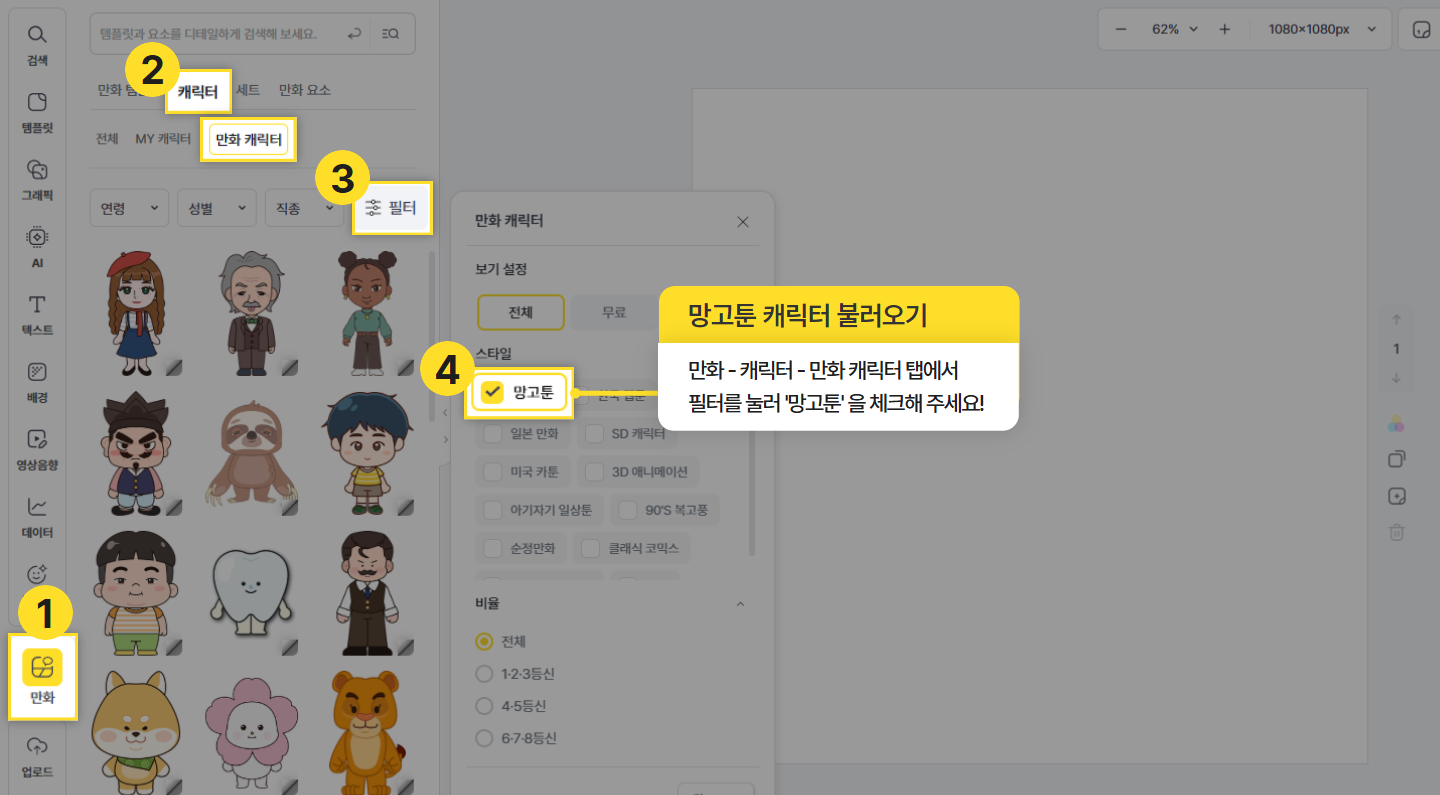
Task: Click the 전체 button under 보기 설정
Action: [x=521, y=312]
